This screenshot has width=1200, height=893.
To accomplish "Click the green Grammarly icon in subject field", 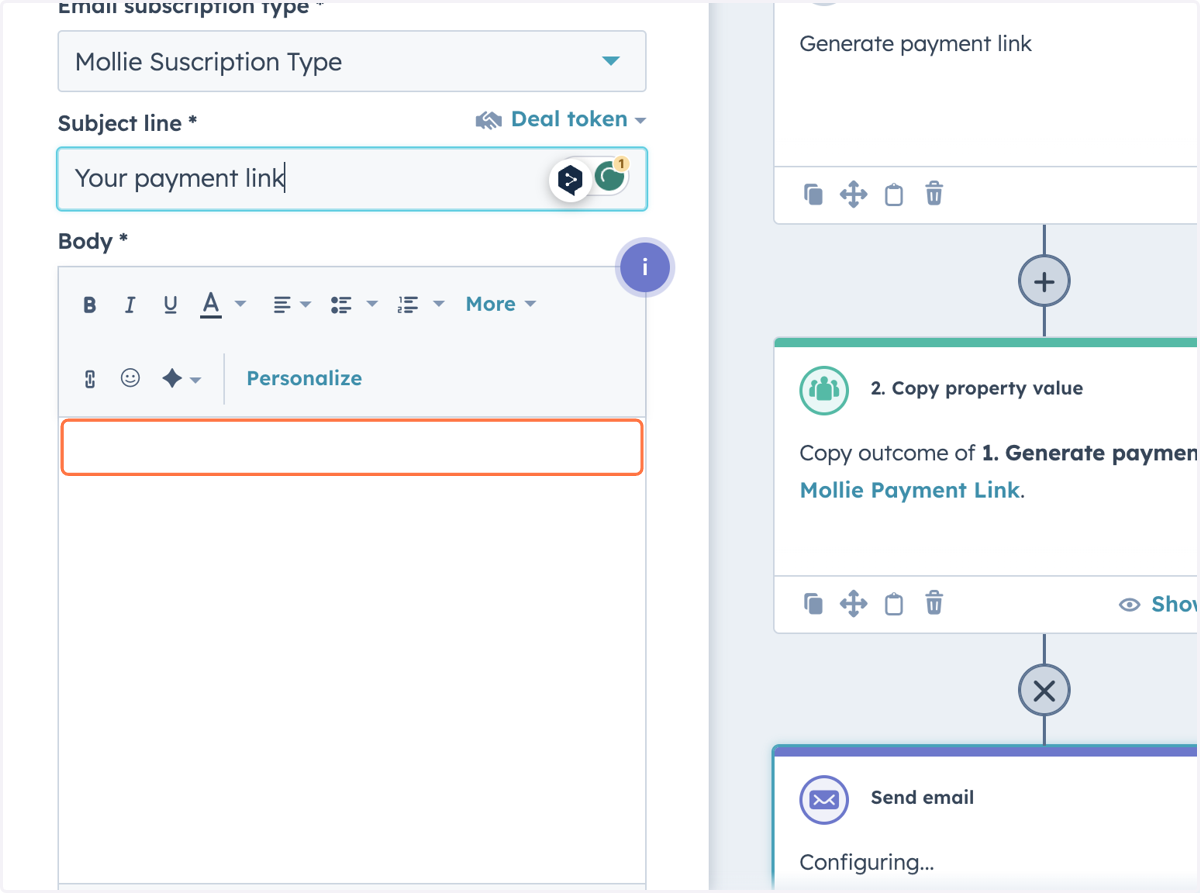I will click(x=610, y=177).
